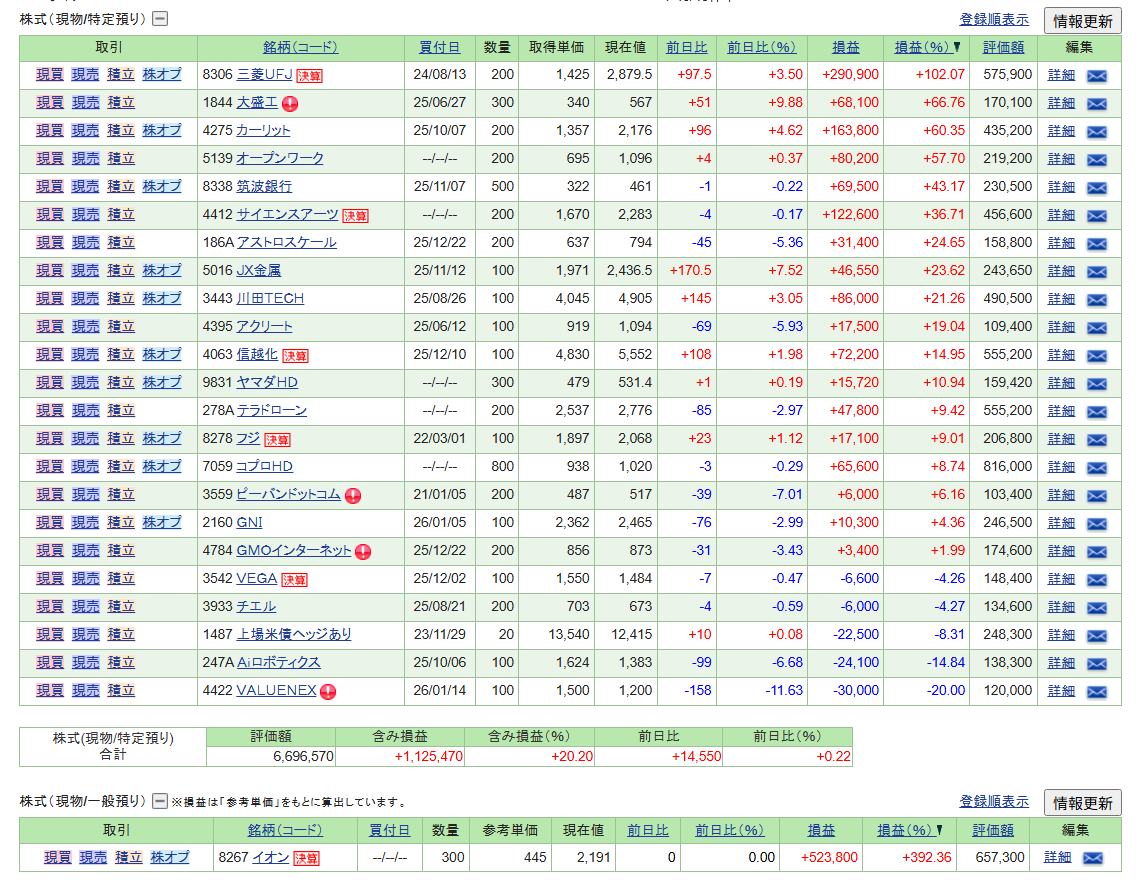Collapse the 株式(現物/一般預り) section
Viewport: 1139px width, 888px height.
pyautogui.click(x=159, y=801)
